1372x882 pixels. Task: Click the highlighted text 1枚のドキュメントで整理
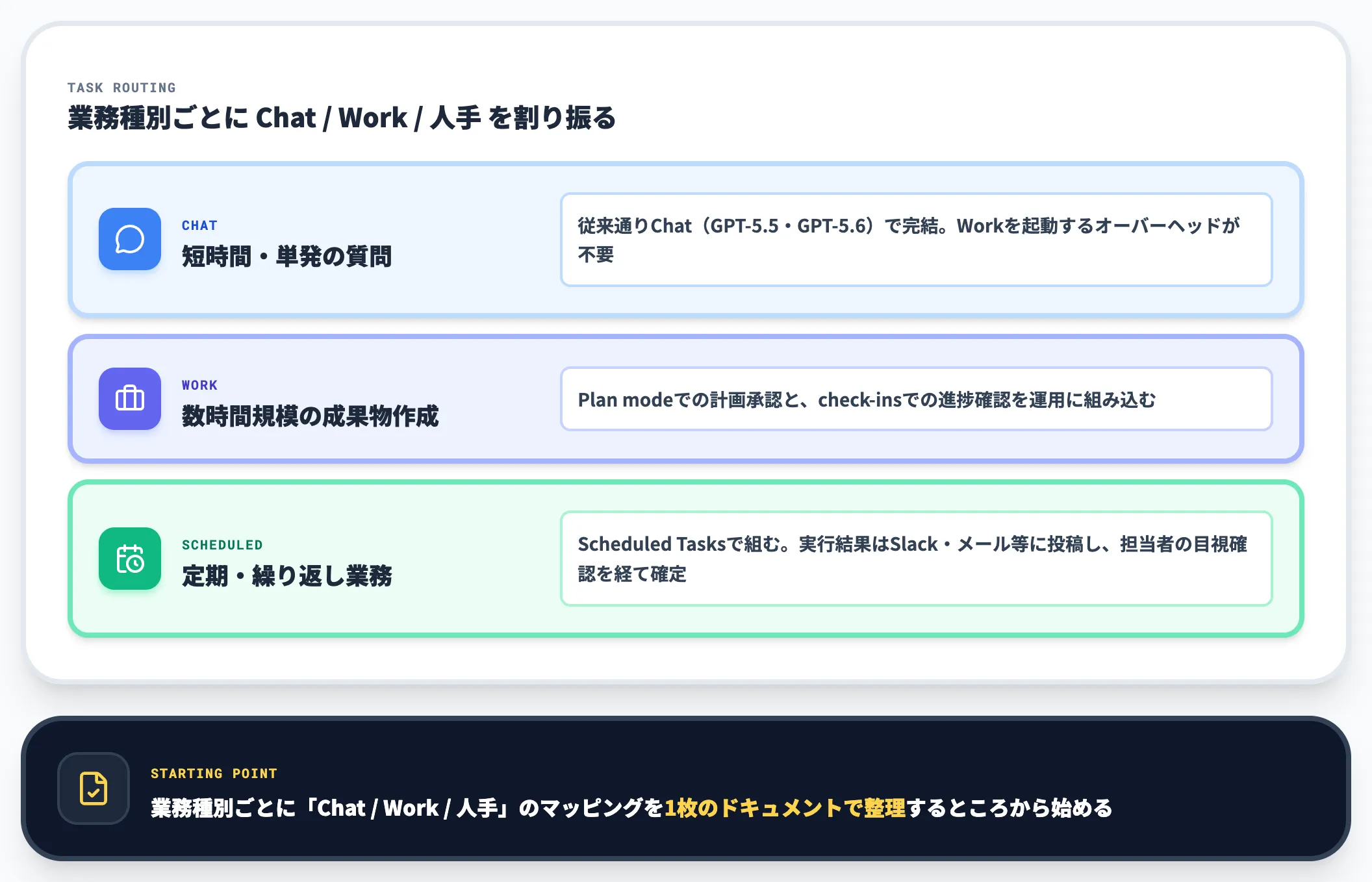coord(784,808)
